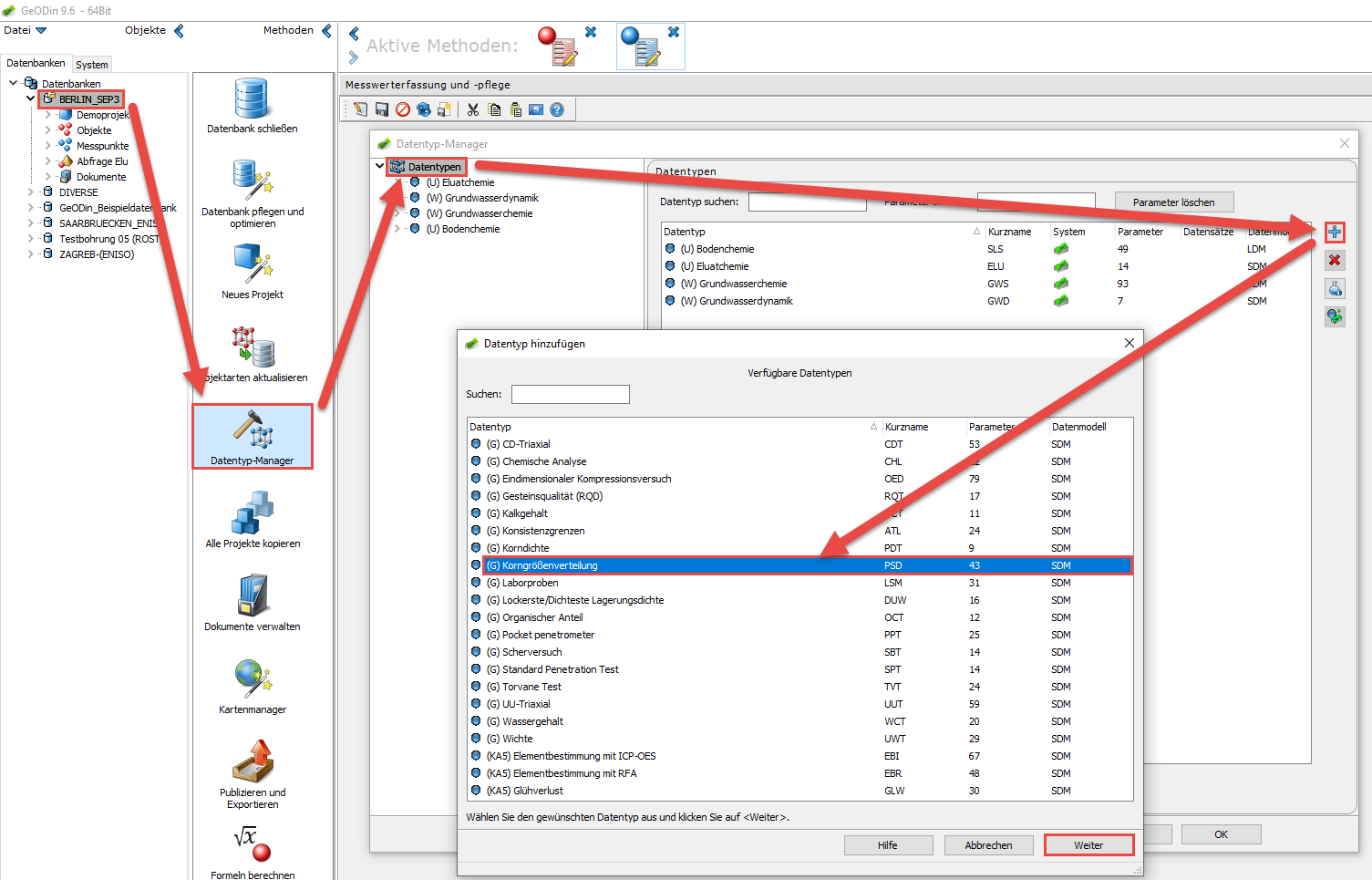Click the Parameter löschen button
This screenshot has width=1372, height=880.
coord(1173,202)
